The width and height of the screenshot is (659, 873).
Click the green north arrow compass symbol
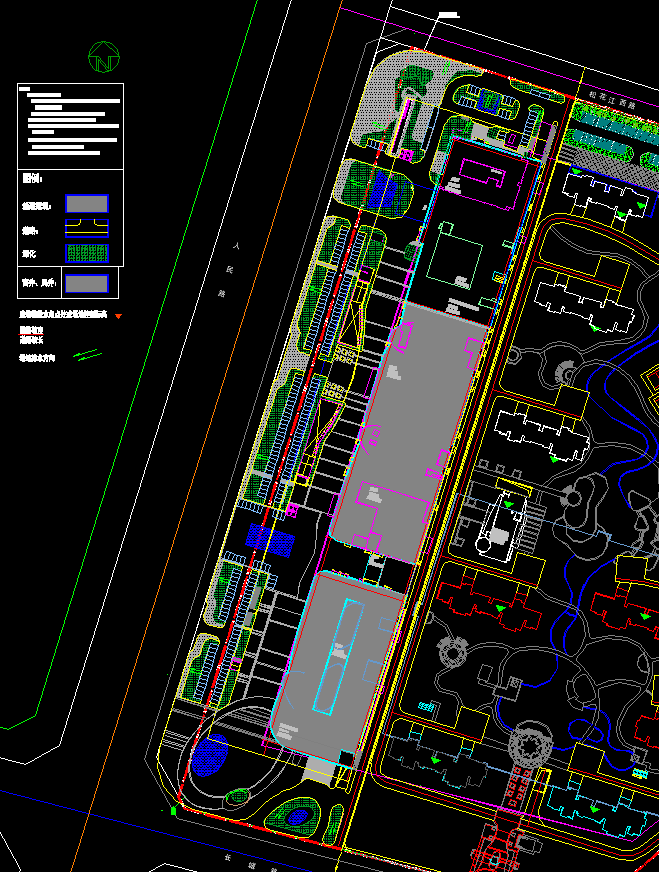(102, 57)
